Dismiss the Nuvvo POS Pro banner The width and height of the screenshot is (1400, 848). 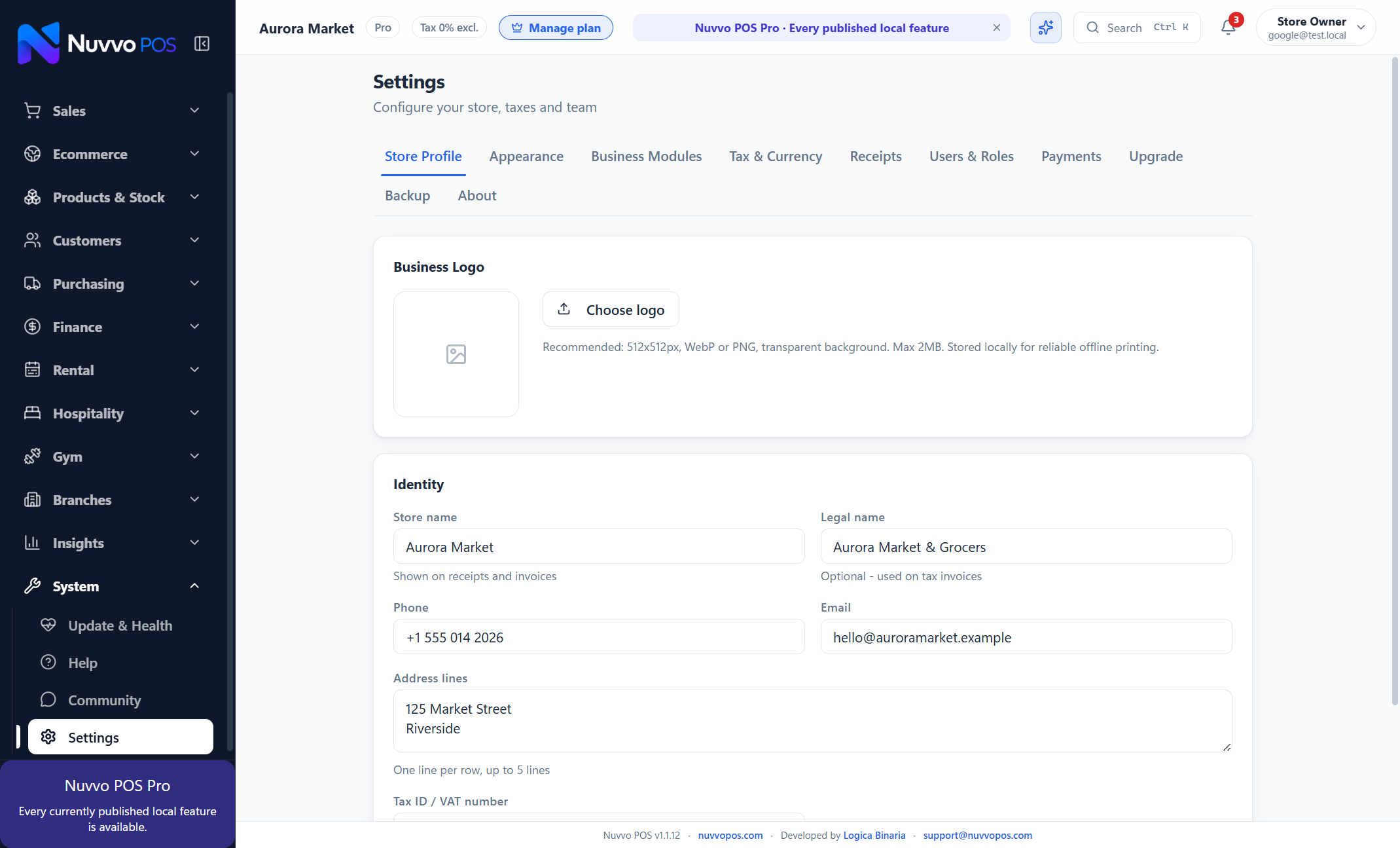(x=996, y=28)
